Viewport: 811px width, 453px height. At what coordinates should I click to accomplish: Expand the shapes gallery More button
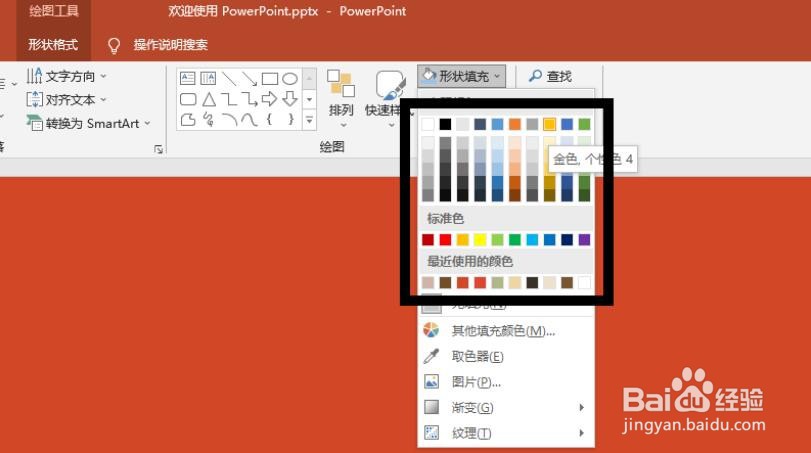(309, 120)
